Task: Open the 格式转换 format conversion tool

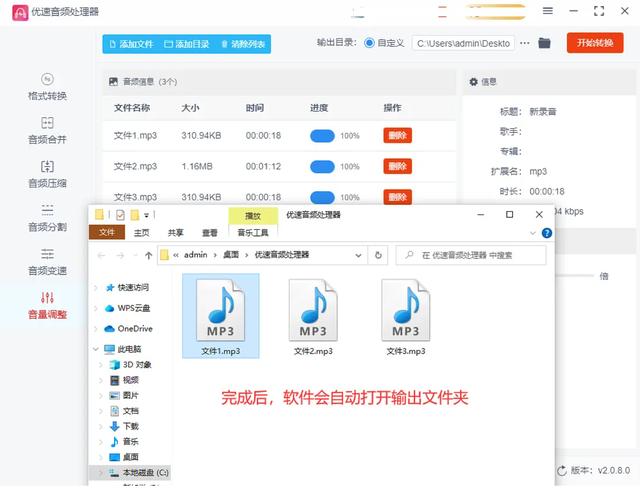Action: (47, 87)
